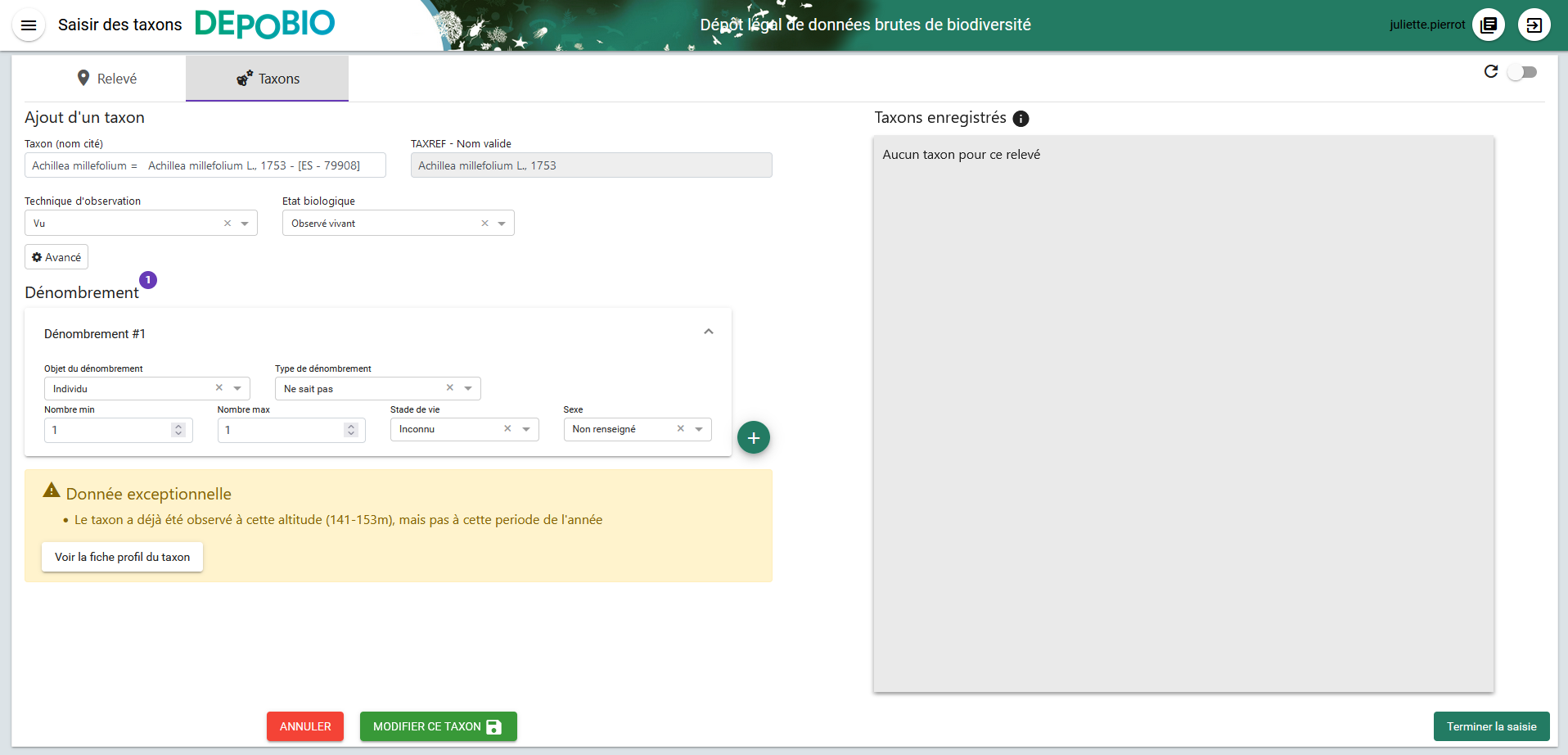
Task: Open the Technique d'observation dropdown
Action: (x=245, y=224)
